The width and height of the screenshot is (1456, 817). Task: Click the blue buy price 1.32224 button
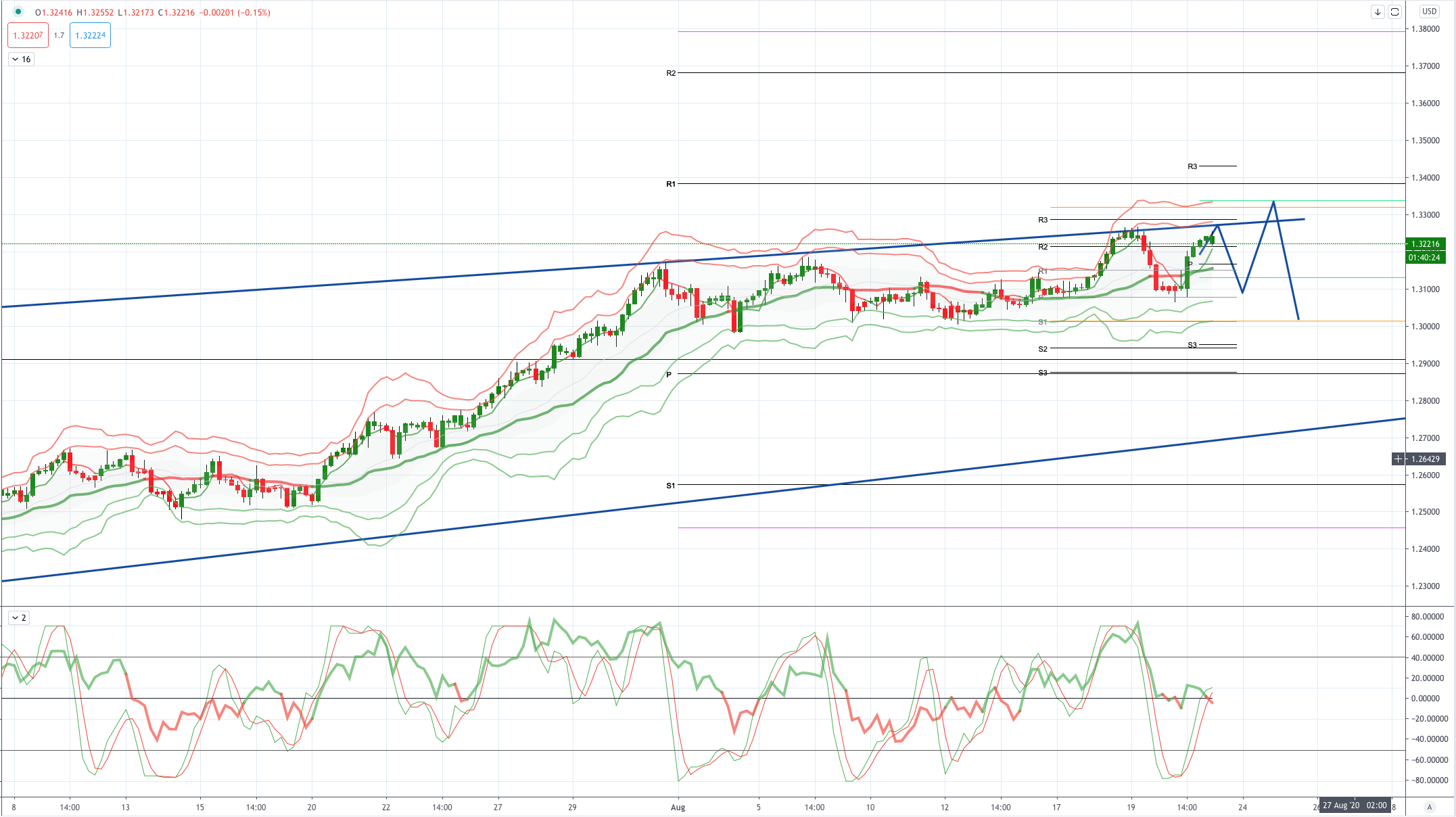point(90,35)
